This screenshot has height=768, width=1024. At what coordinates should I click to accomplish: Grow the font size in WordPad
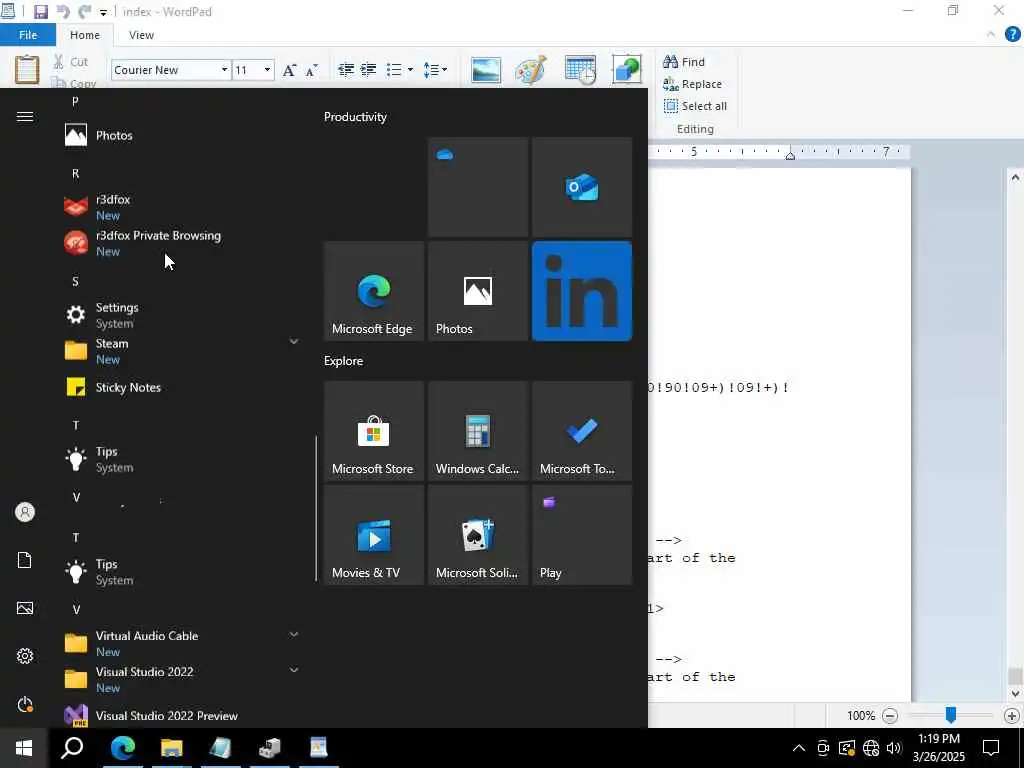point(289,70)
